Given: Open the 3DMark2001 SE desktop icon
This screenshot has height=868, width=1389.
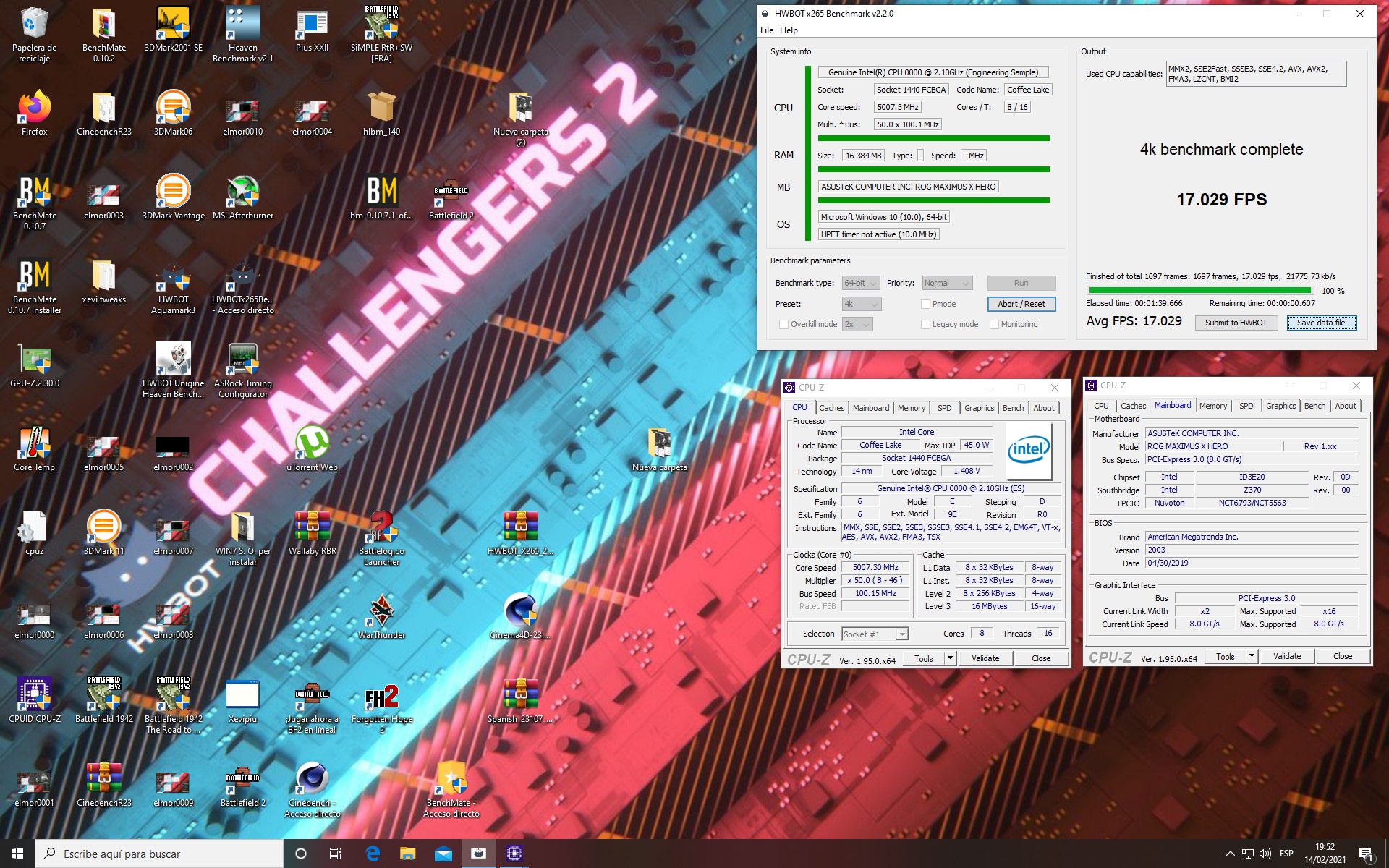Looking at the screenshot, I should point(174,30).
